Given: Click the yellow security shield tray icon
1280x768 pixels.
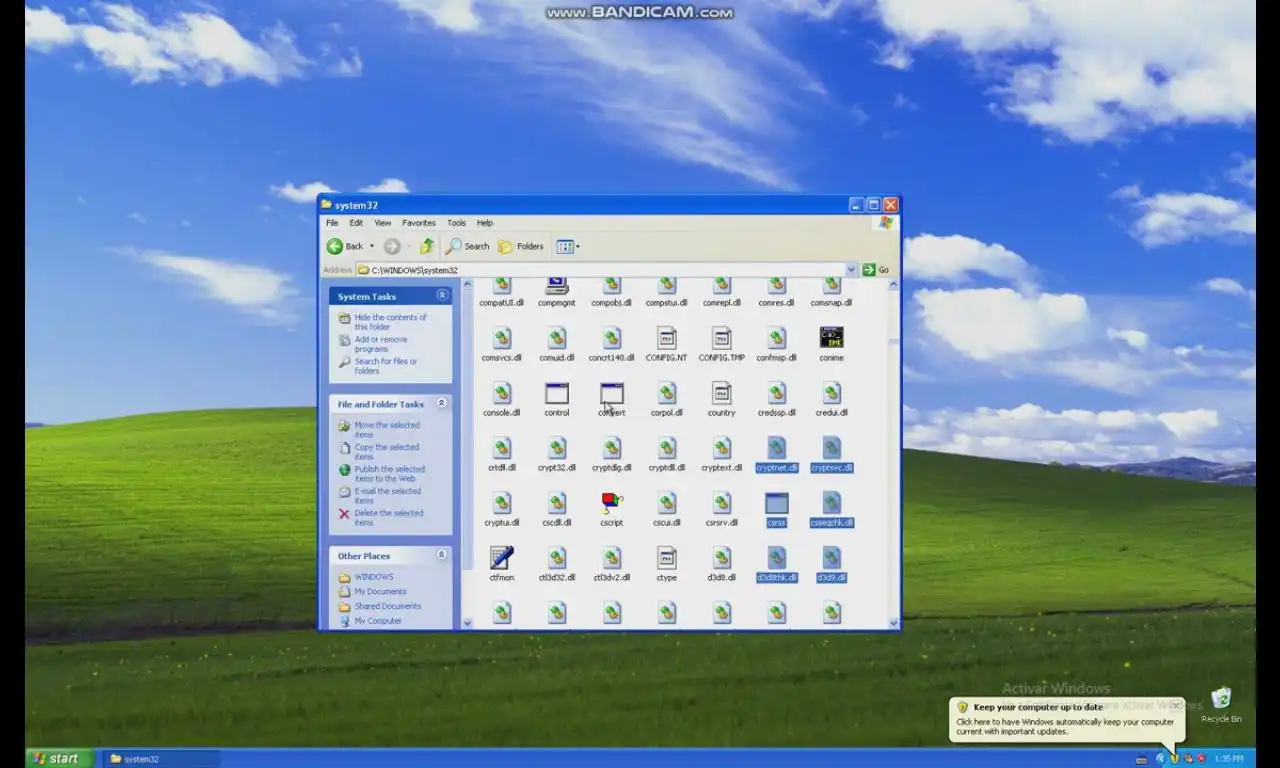Looking at the screenshot, I should coord(1174,759).
